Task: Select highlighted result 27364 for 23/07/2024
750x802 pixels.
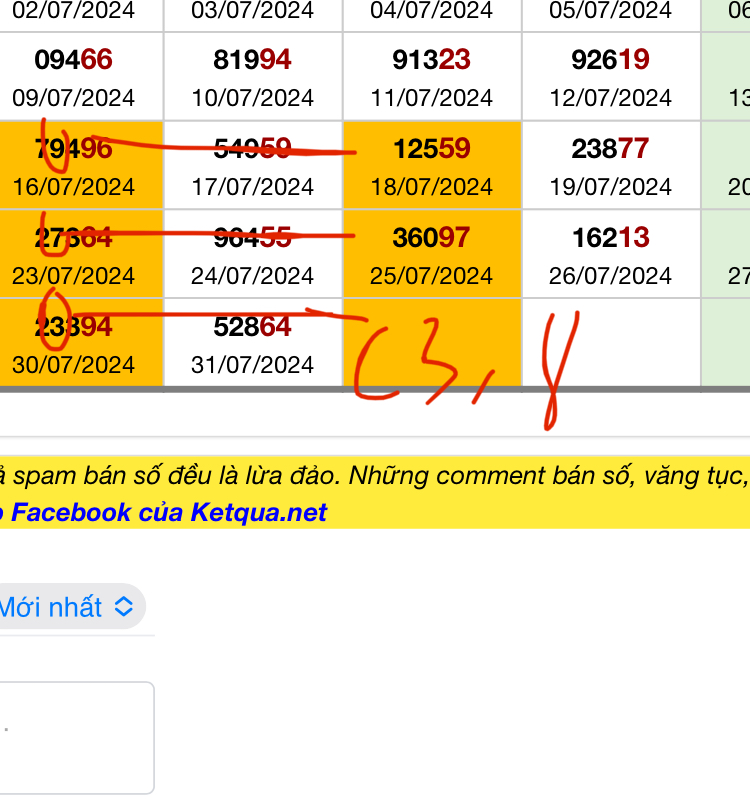Action: (x=73, y=254)
